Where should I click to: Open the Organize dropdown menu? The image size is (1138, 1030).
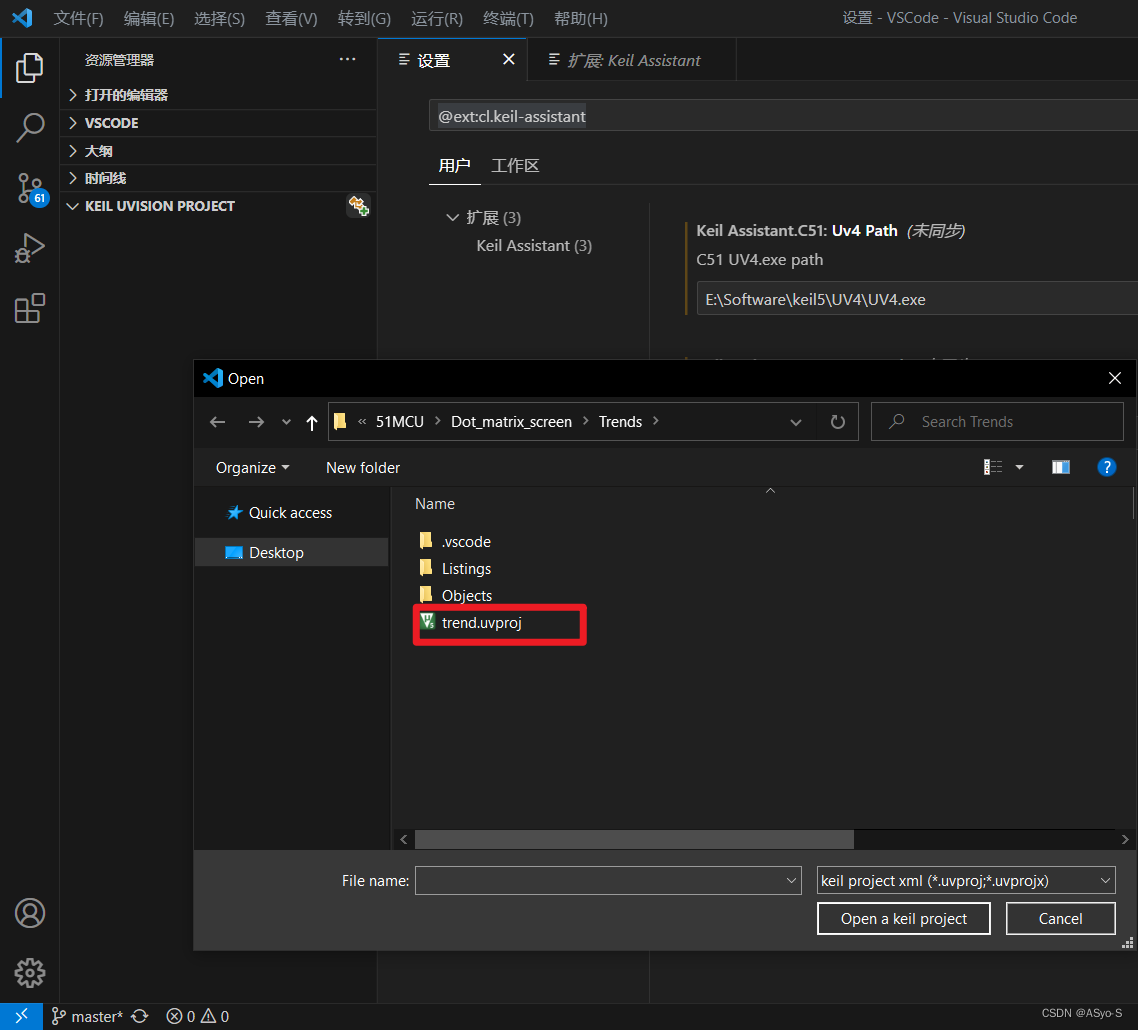point(252,467)
